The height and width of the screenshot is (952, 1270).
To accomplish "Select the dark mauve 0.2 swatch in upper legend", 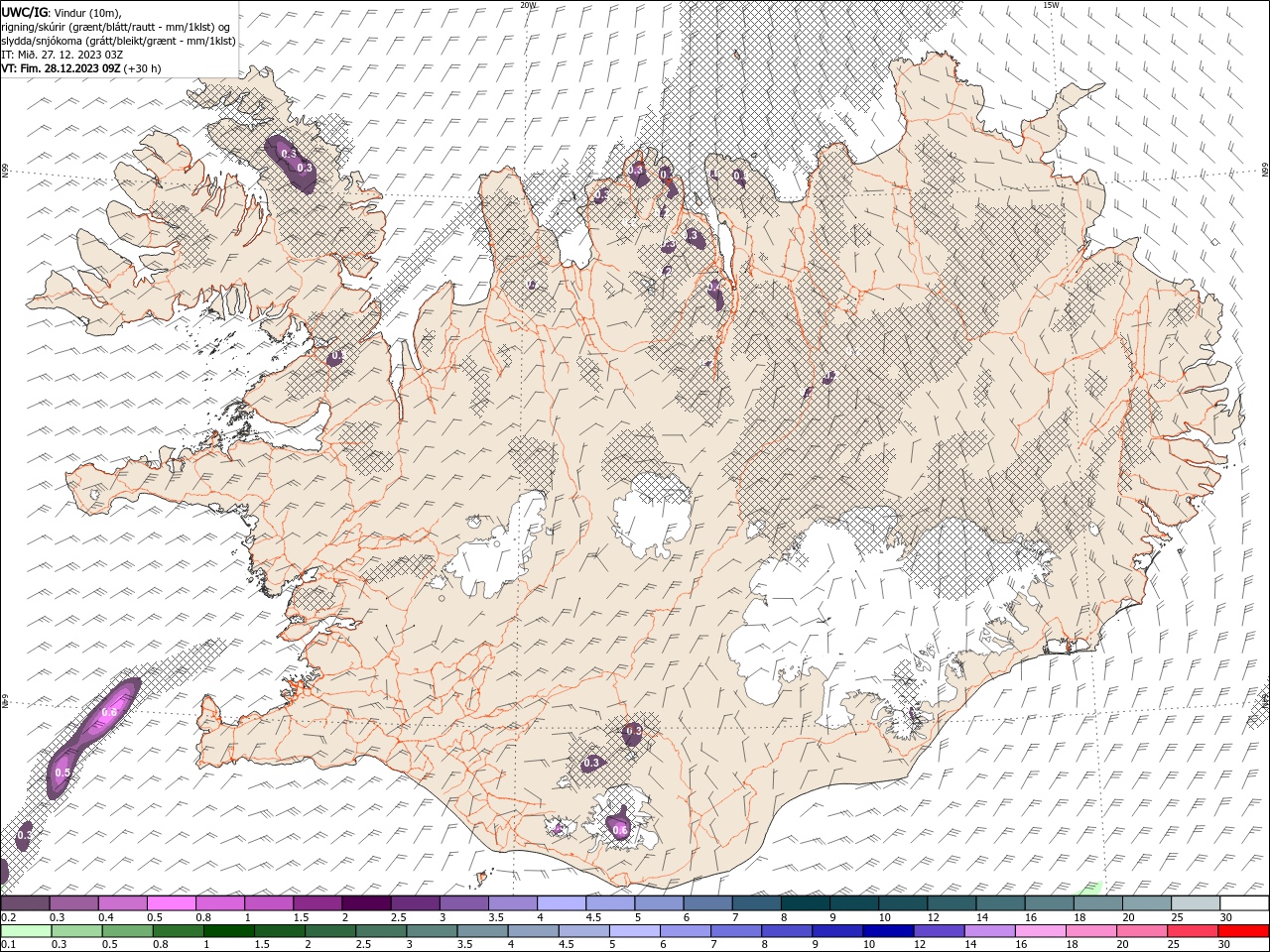I will point(26,903).
